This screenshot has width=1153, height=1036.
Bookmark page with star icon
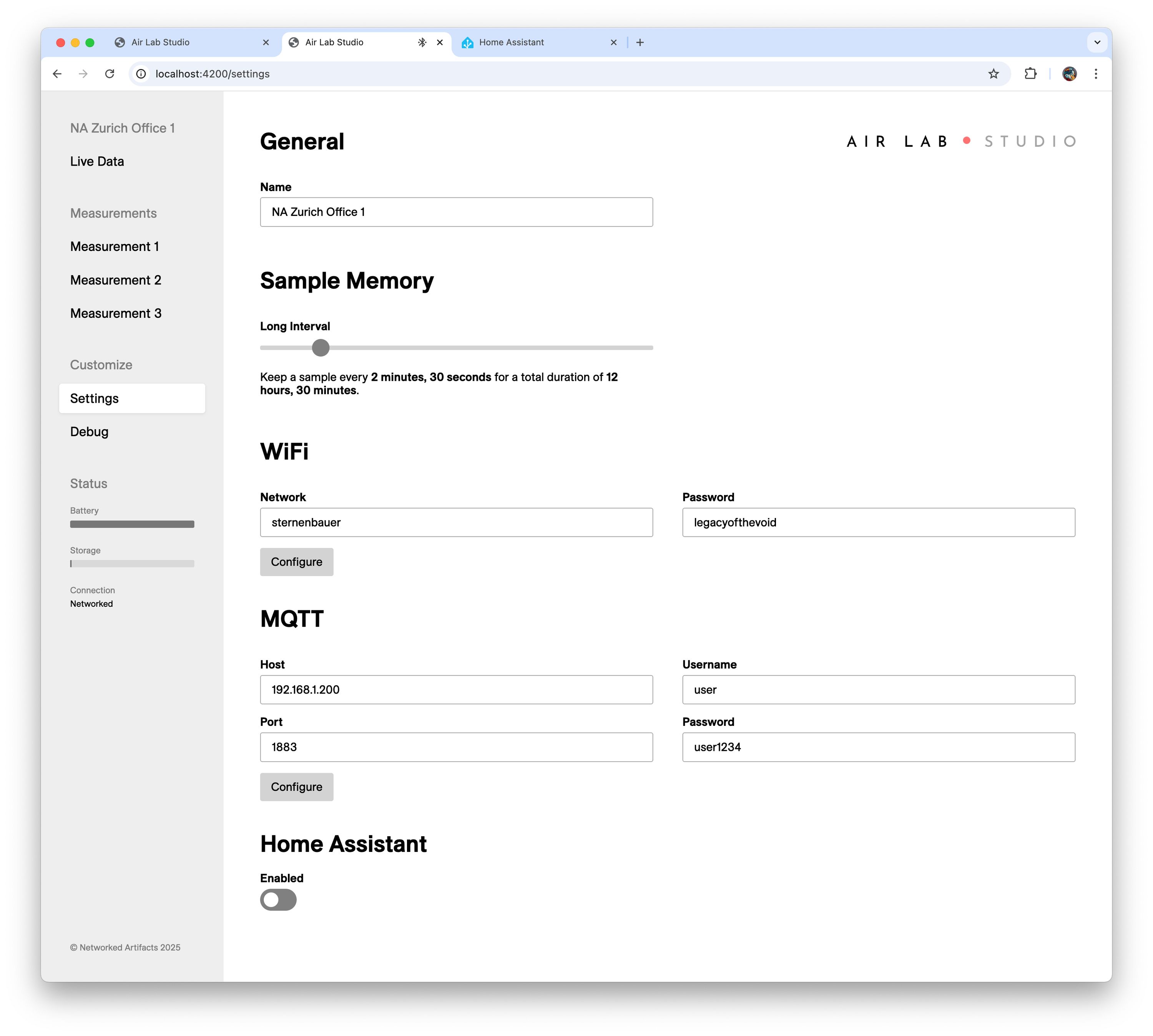(x=993, y=74)
